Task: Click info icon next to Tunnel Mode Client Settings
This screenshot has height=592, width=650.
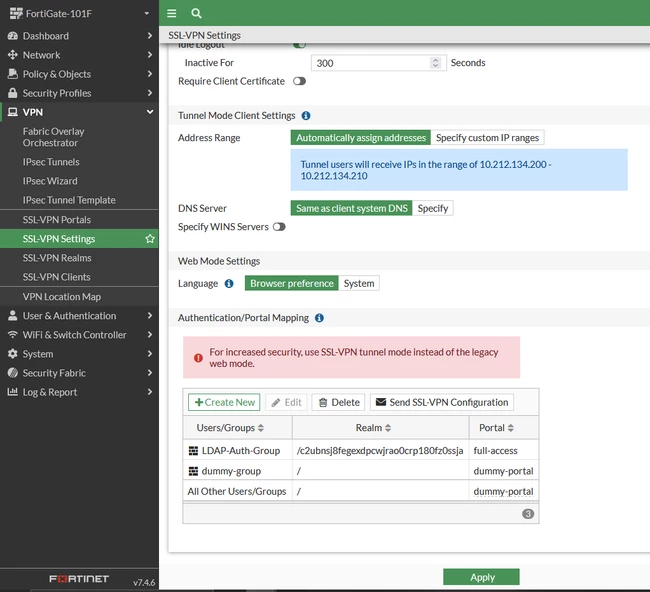Action: coord(306,116)
